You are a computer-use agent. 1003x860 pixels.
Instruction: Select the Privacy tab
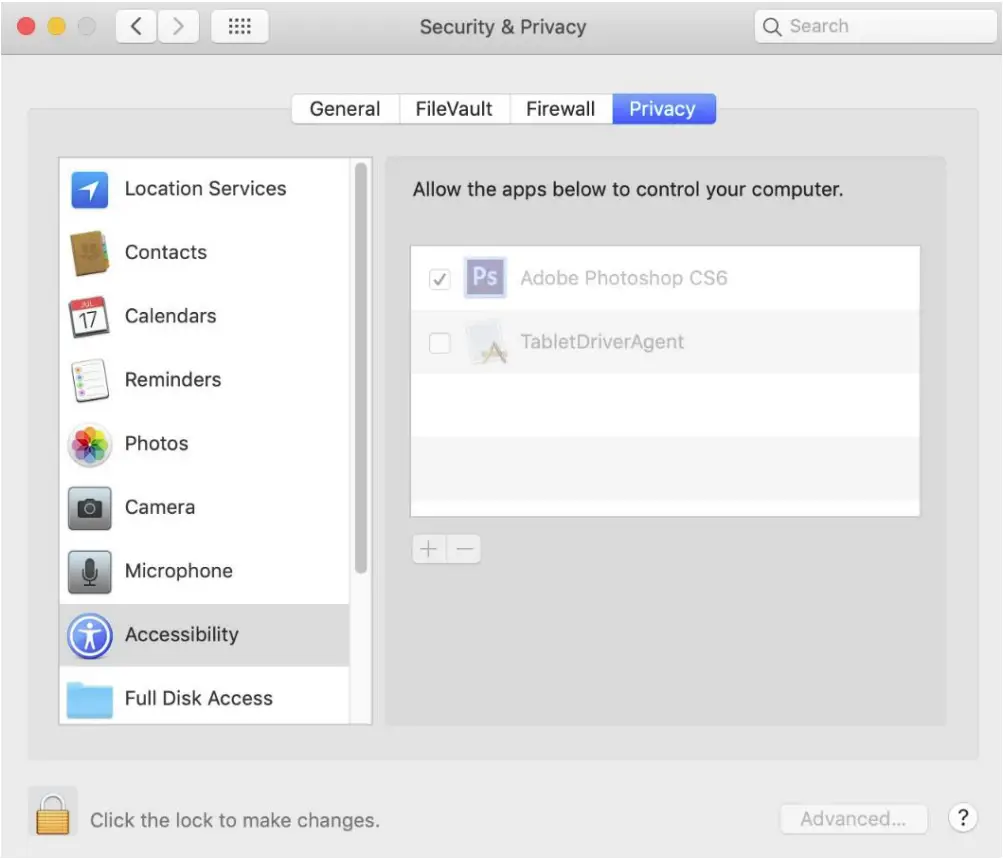[663, 109]
